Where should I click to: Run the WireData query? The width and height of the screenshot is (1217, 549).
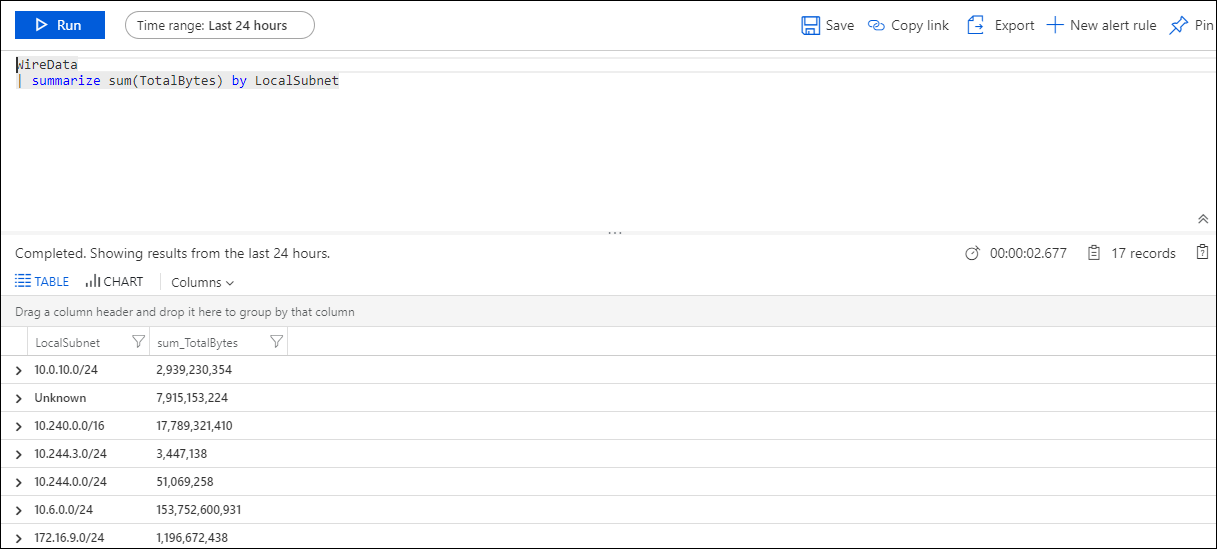(60, 25)
